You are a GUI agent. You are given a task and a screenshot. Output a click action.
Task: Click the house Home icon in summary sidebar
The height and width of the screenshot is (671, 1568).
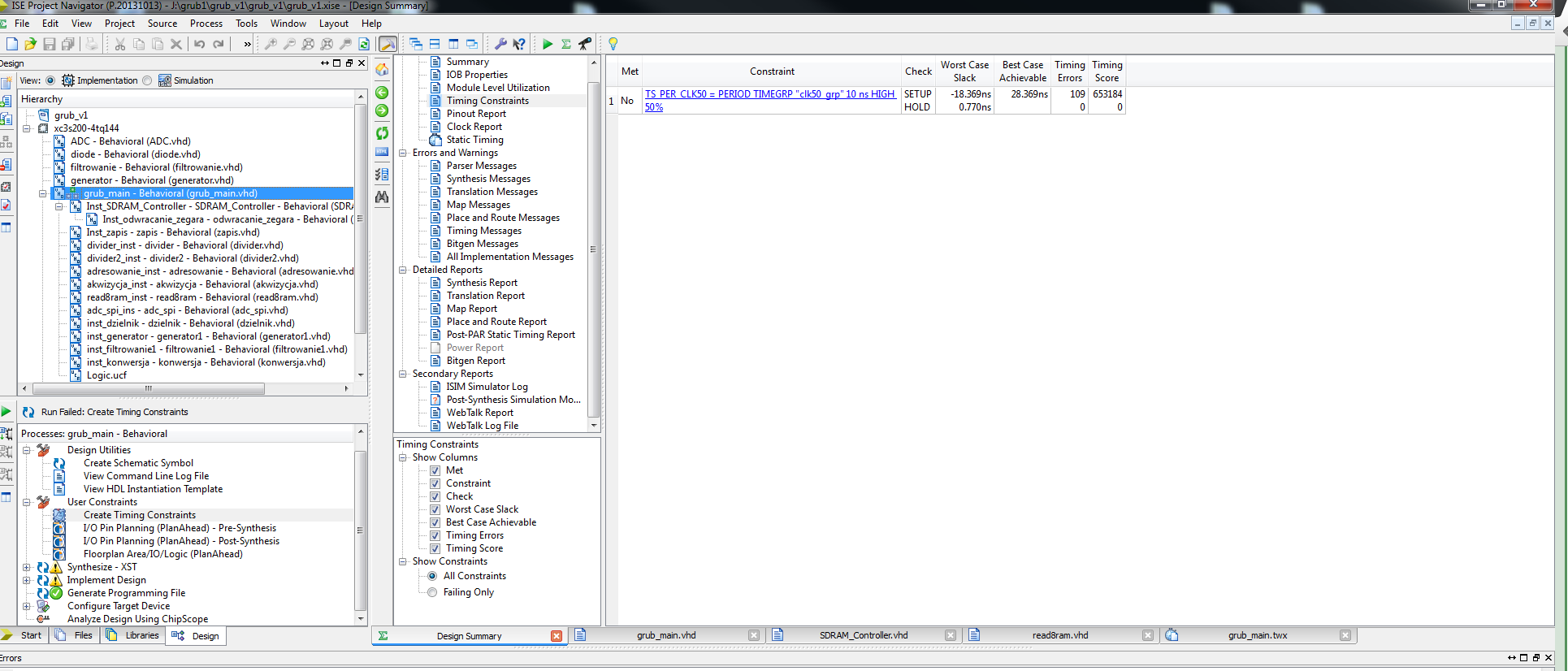[x=382, y=70]
